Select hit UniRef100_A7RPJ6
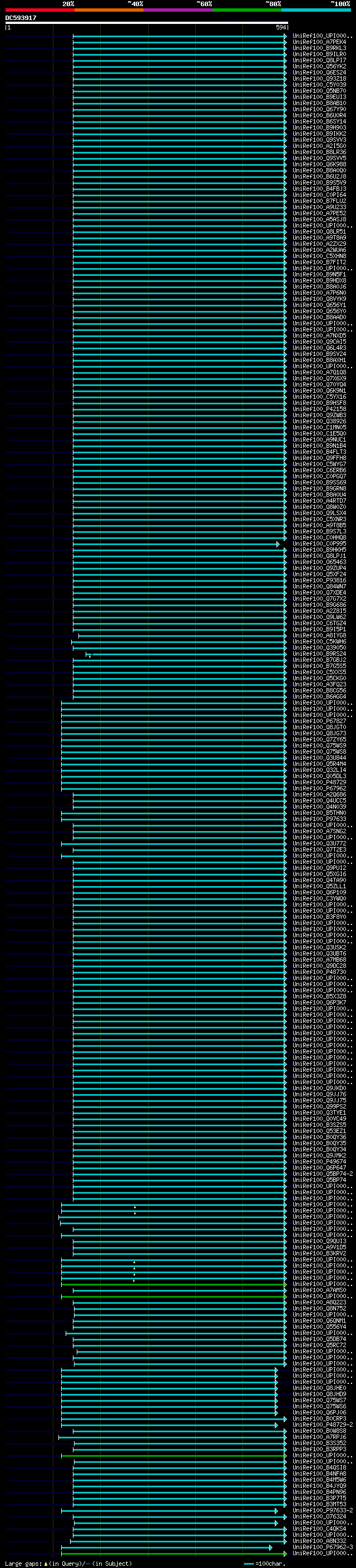The width and height of the screenshot is (356, 1568). [319, 1437]
